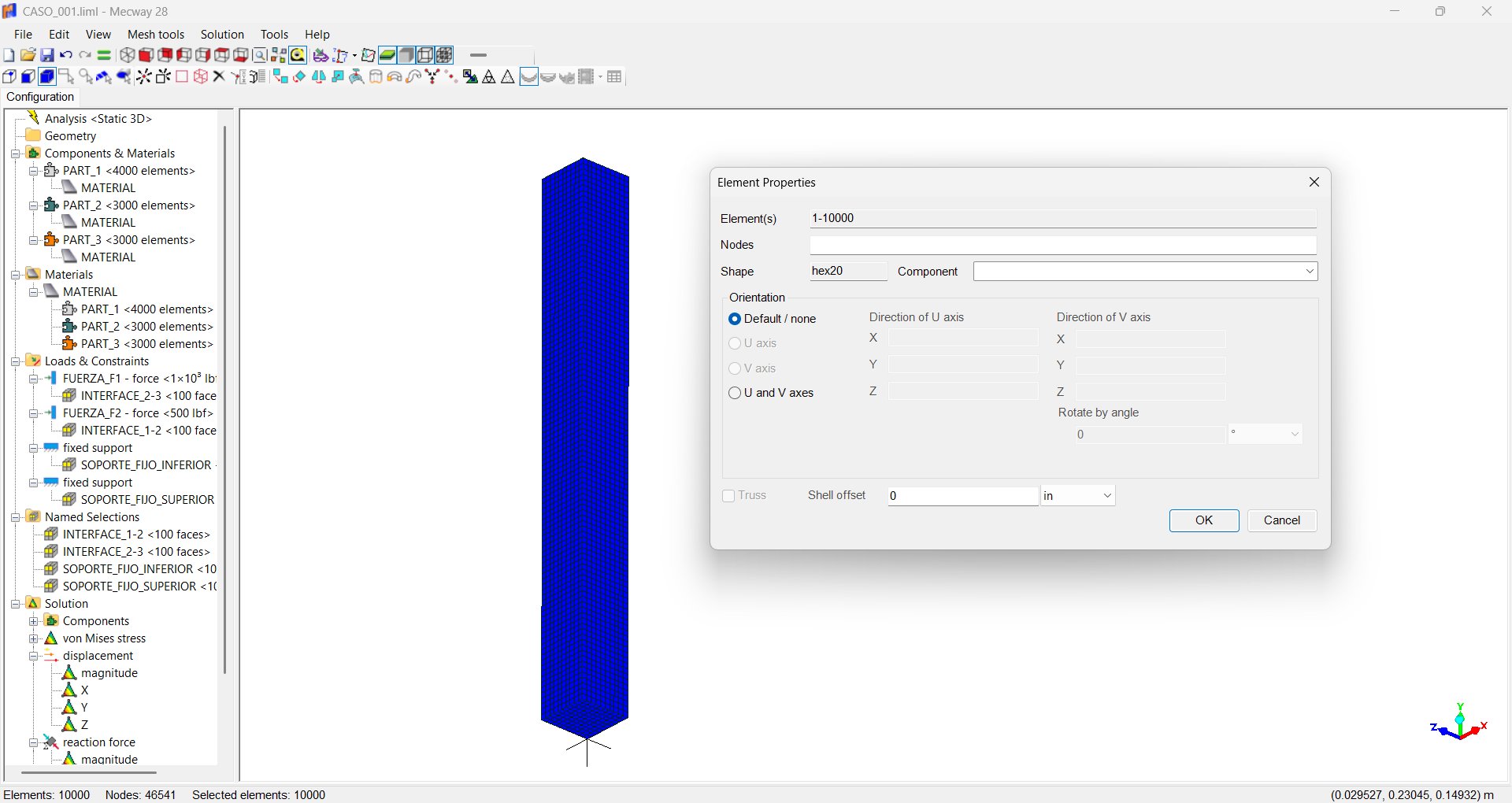Select SOPORTE_FIJO_INFERIOR named selection

point(131,569)
